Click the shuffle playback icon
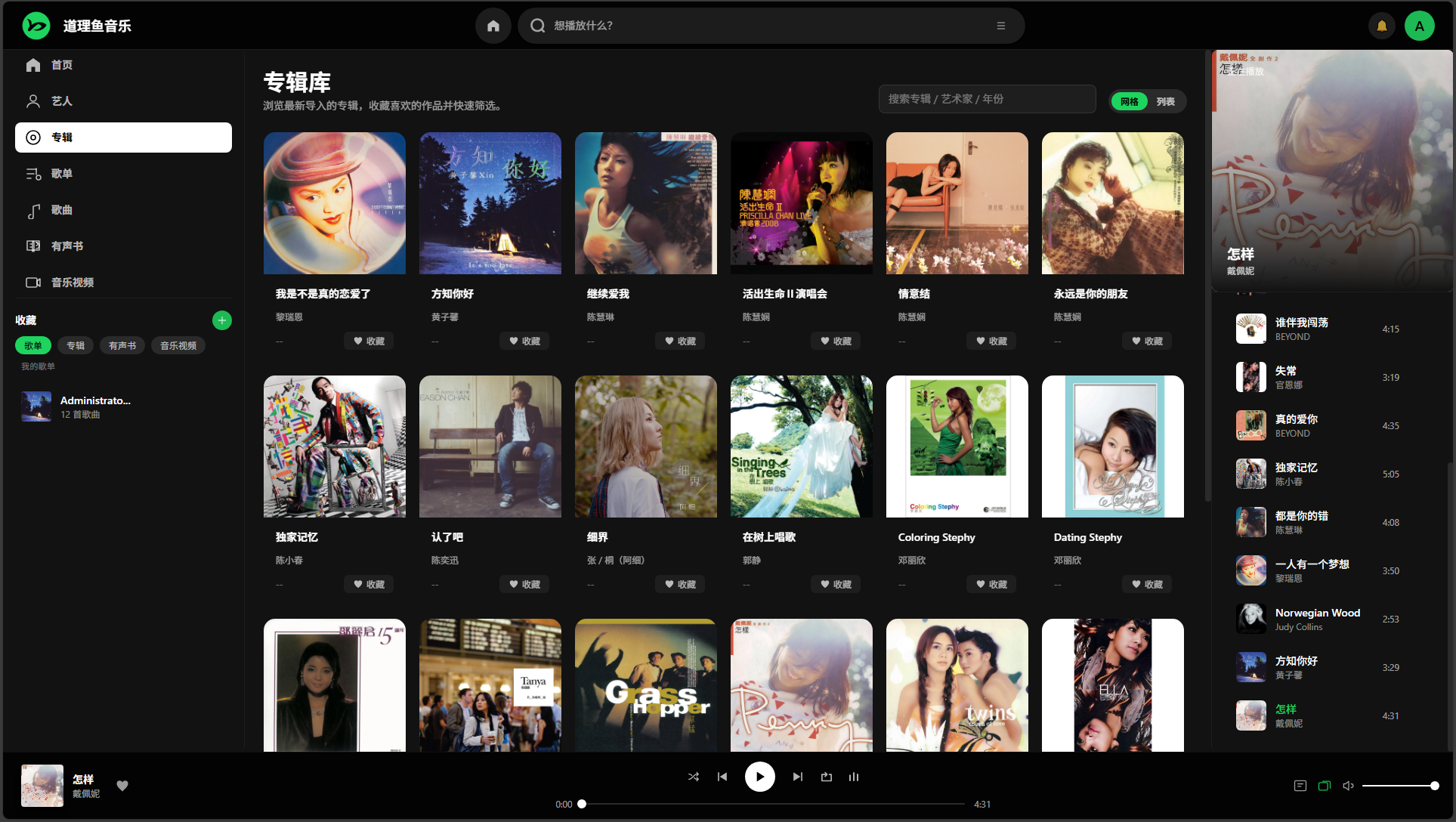 (x=693, y=777)
